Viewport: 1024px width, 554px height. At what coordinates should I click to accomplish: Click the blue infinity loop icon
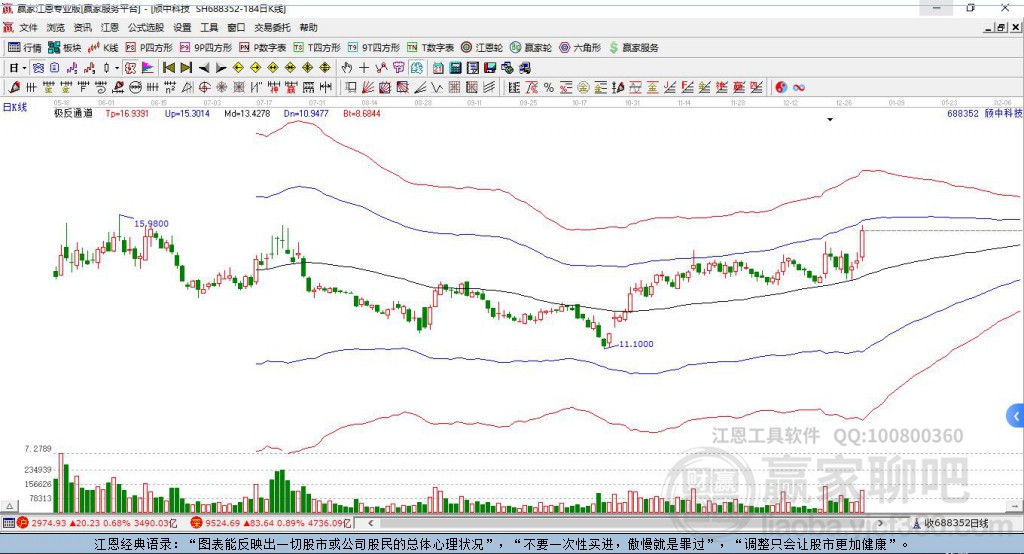[799, 88]
